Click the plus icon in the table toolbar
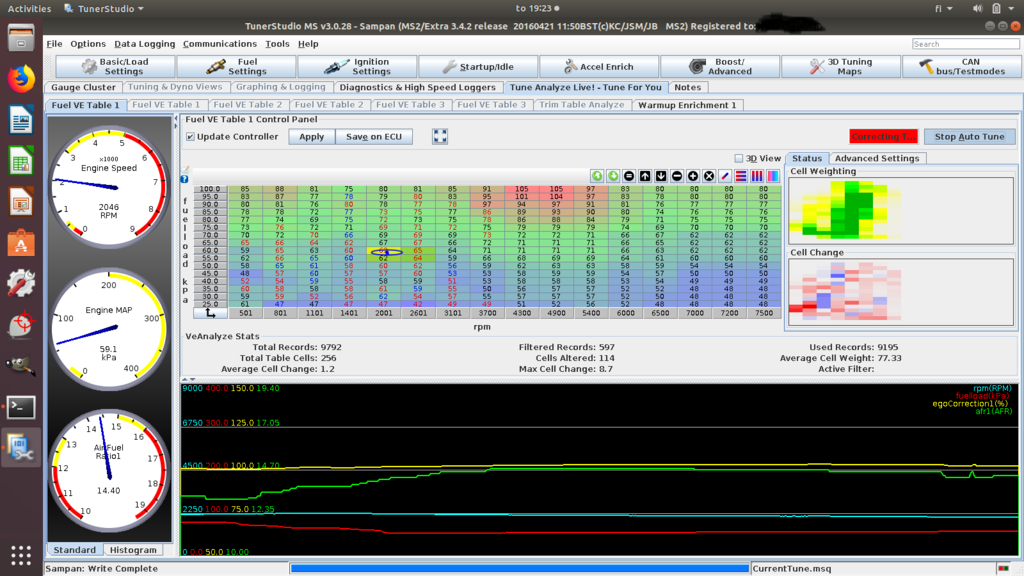1024x576 pixels. pyautogui.click(x=693, y=176)
